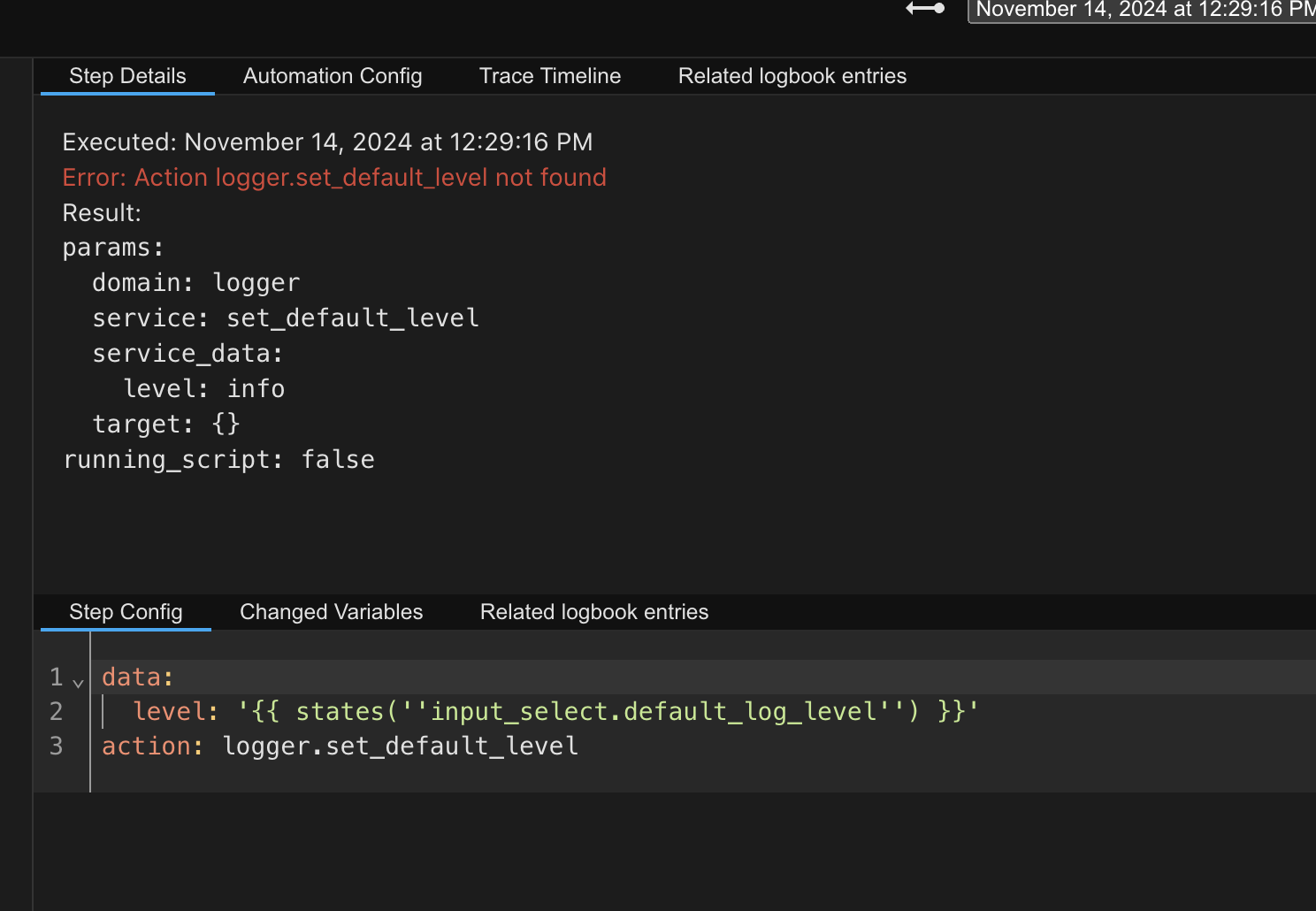
Task: Switch to the Automation Config tab
Action: [x=333, y=76]
